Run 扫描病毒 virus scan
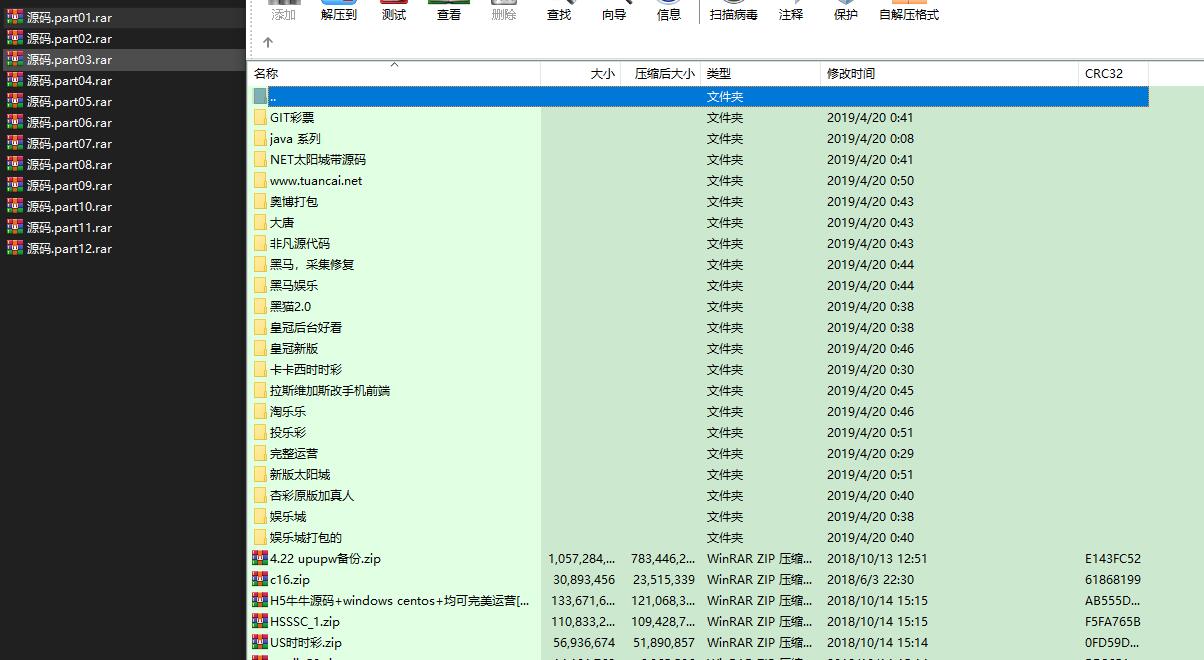The image size is (1204, 660). tap(733, 11)
